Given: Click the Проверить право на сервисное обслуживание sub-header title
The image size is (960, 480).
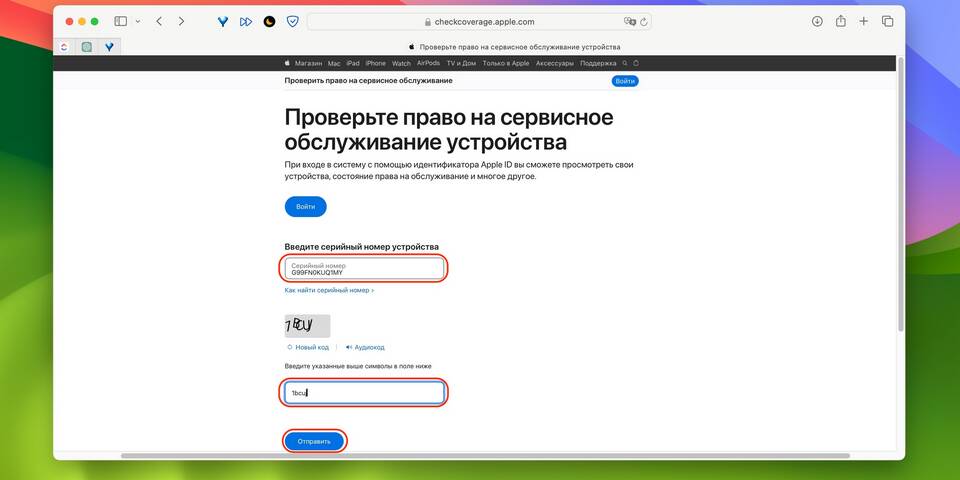Looking at the screenshot, I should click(x=369, y=81).
